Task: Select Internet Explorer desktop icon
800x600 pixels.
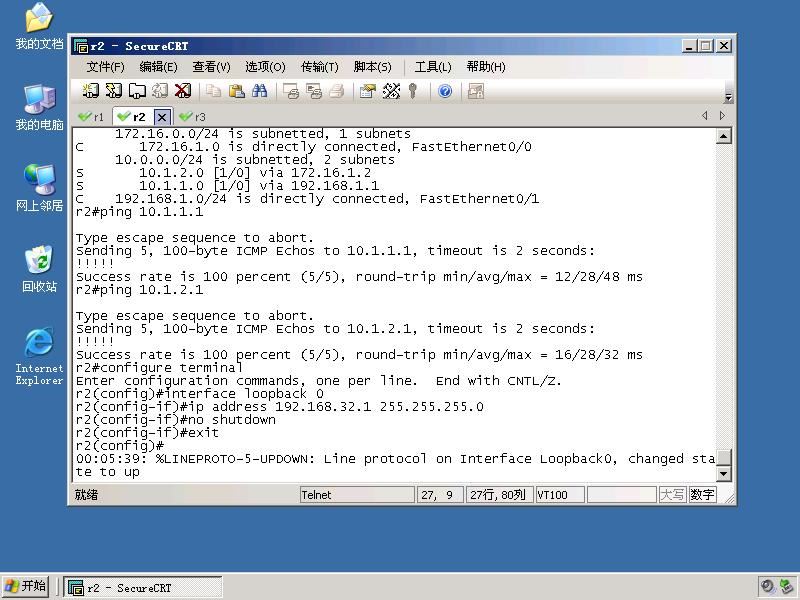Action: (x=39, y=356)
